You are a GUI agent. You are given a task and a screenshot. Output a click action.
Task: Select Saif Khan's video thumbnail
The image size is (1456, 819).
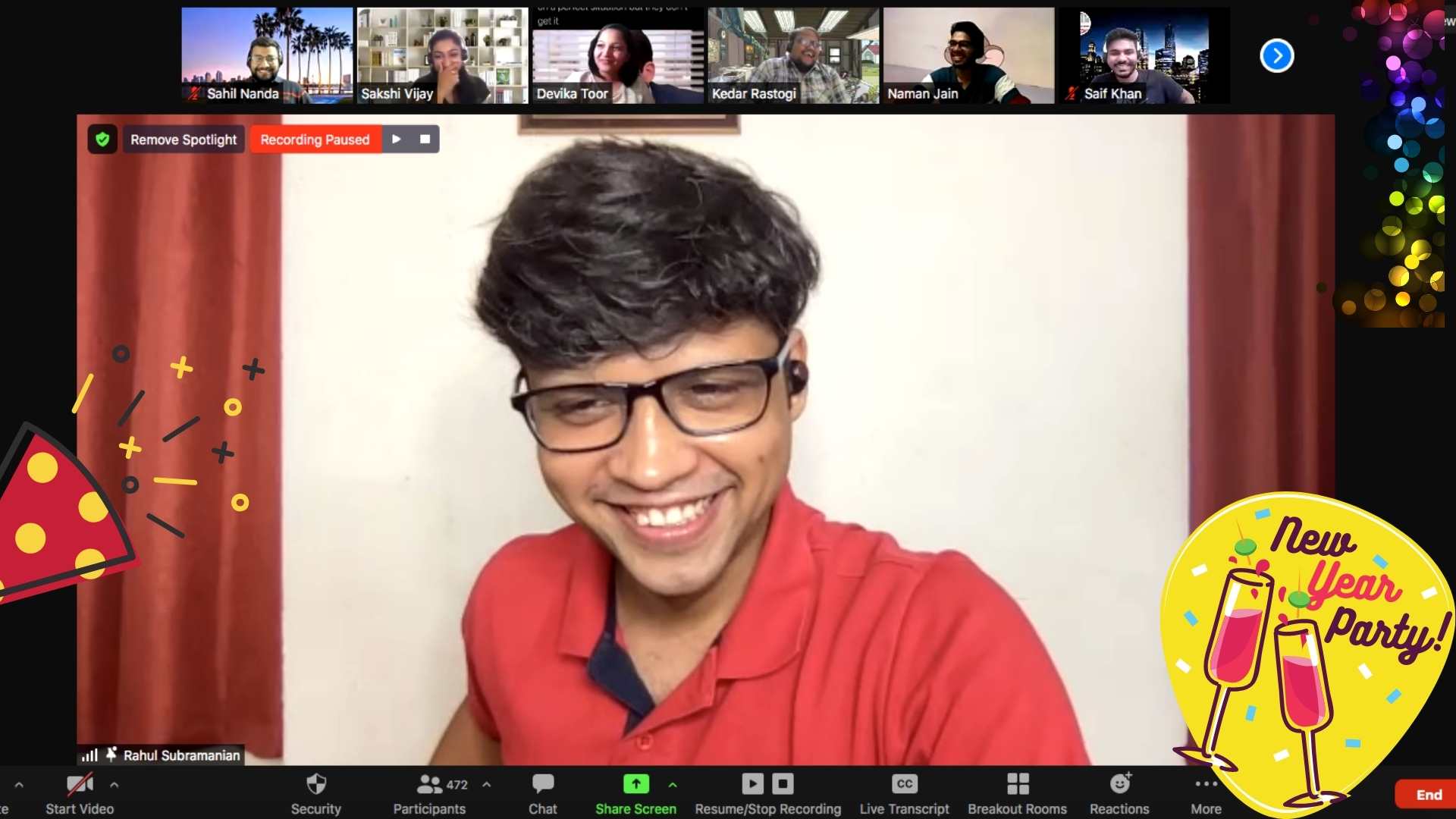(1144, 55)
